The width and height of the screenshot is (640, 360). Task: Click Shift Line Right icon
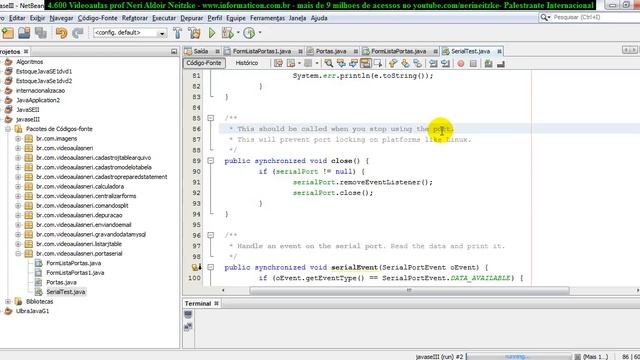pyautogui.click(x=446, y=63)
